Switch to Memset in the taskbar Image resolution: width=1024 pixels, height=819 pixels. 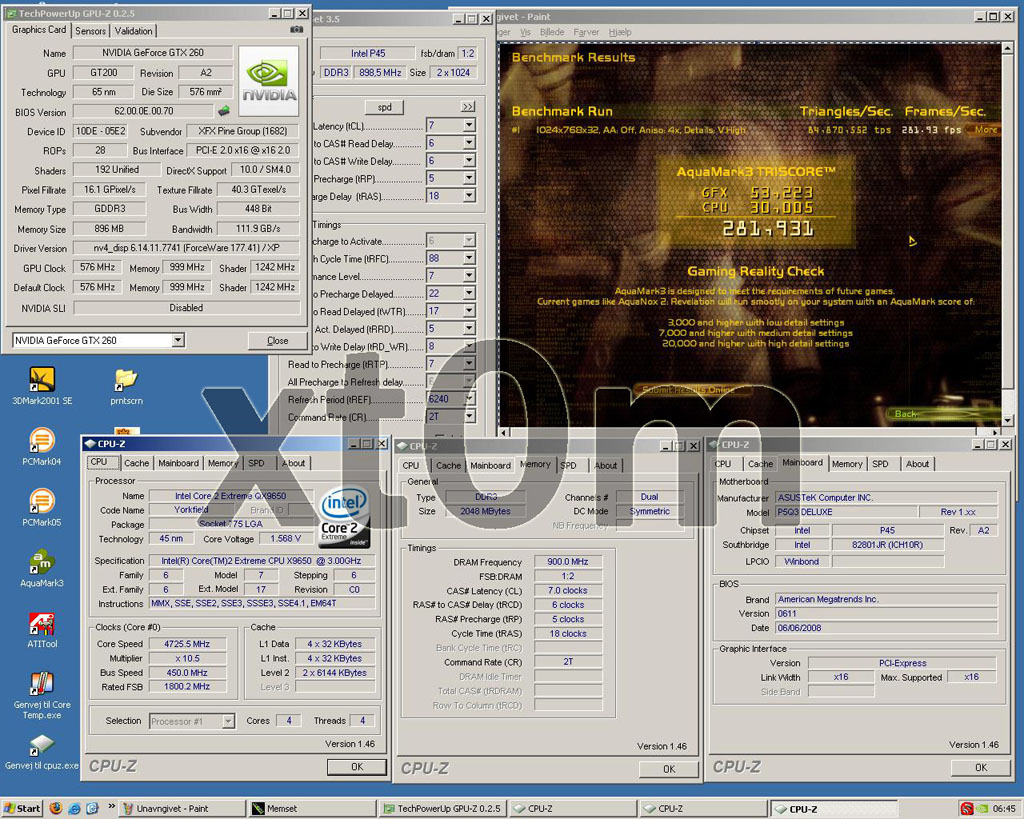pyautogui.click(x=313, y=809)
